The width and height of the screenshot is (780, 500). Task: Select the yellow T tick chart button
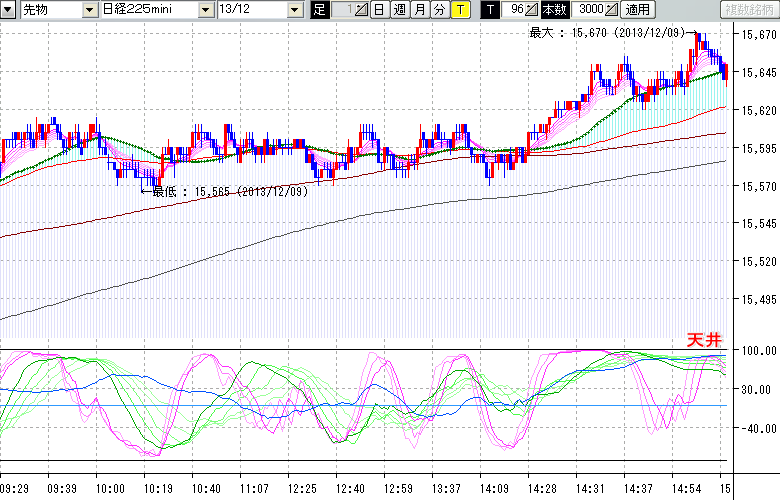459,9
